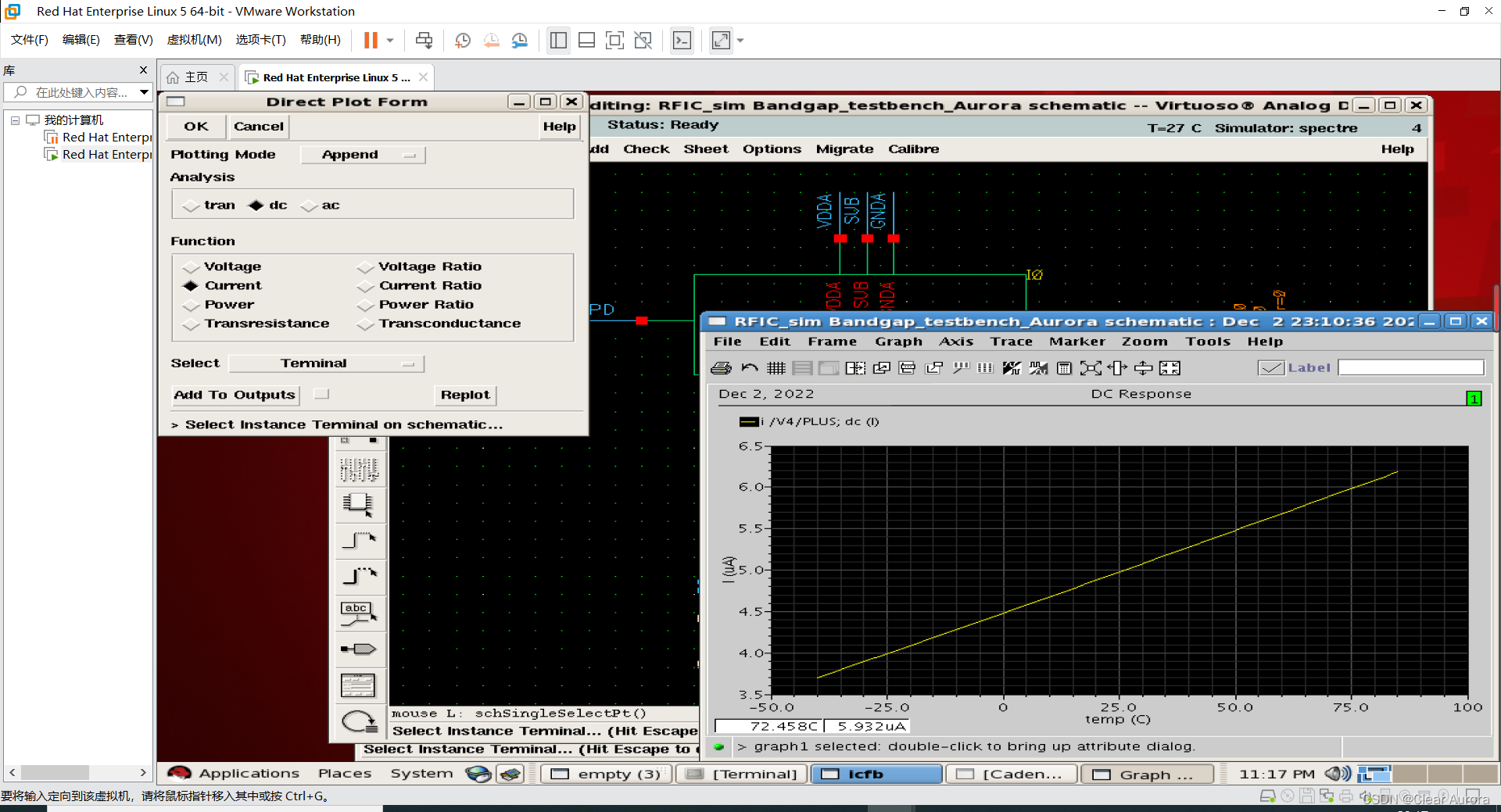This screenshot has width=1501, height=812.
Task: Click the i /V4/PLUS trace legend swatch
Action: click(748, 422)
